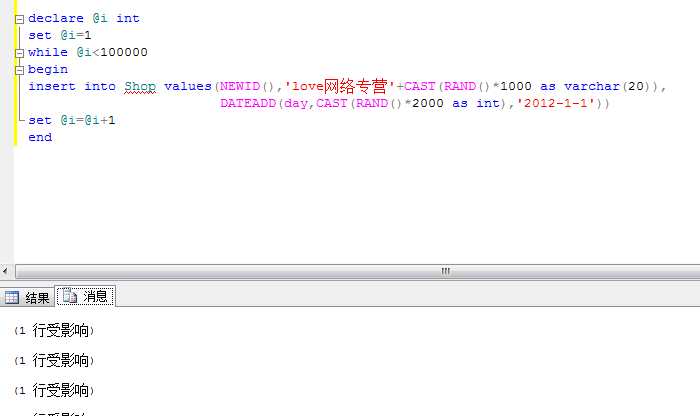Screen dimensions: 700x416
Task: Switch to the 结果 results tab
Action: (x=27, y=297)
